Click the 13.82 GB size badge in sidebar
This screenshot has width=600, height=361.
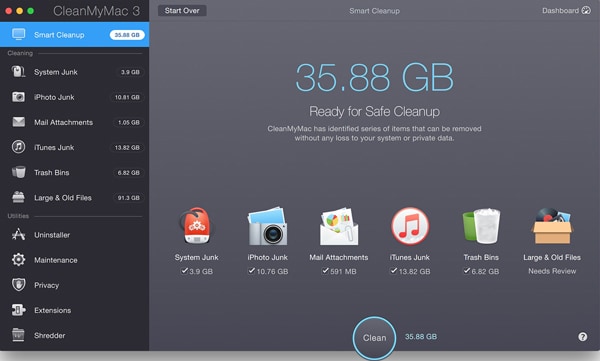(x=127, y=147)
